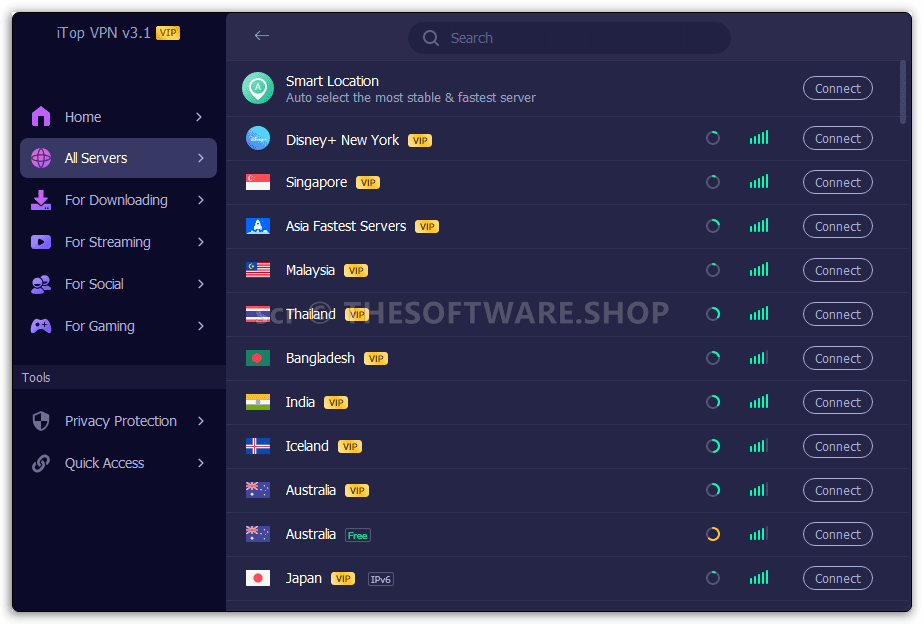Open the For Streaming server list
This screenshot has height=624, width=924.
point(118,242)
